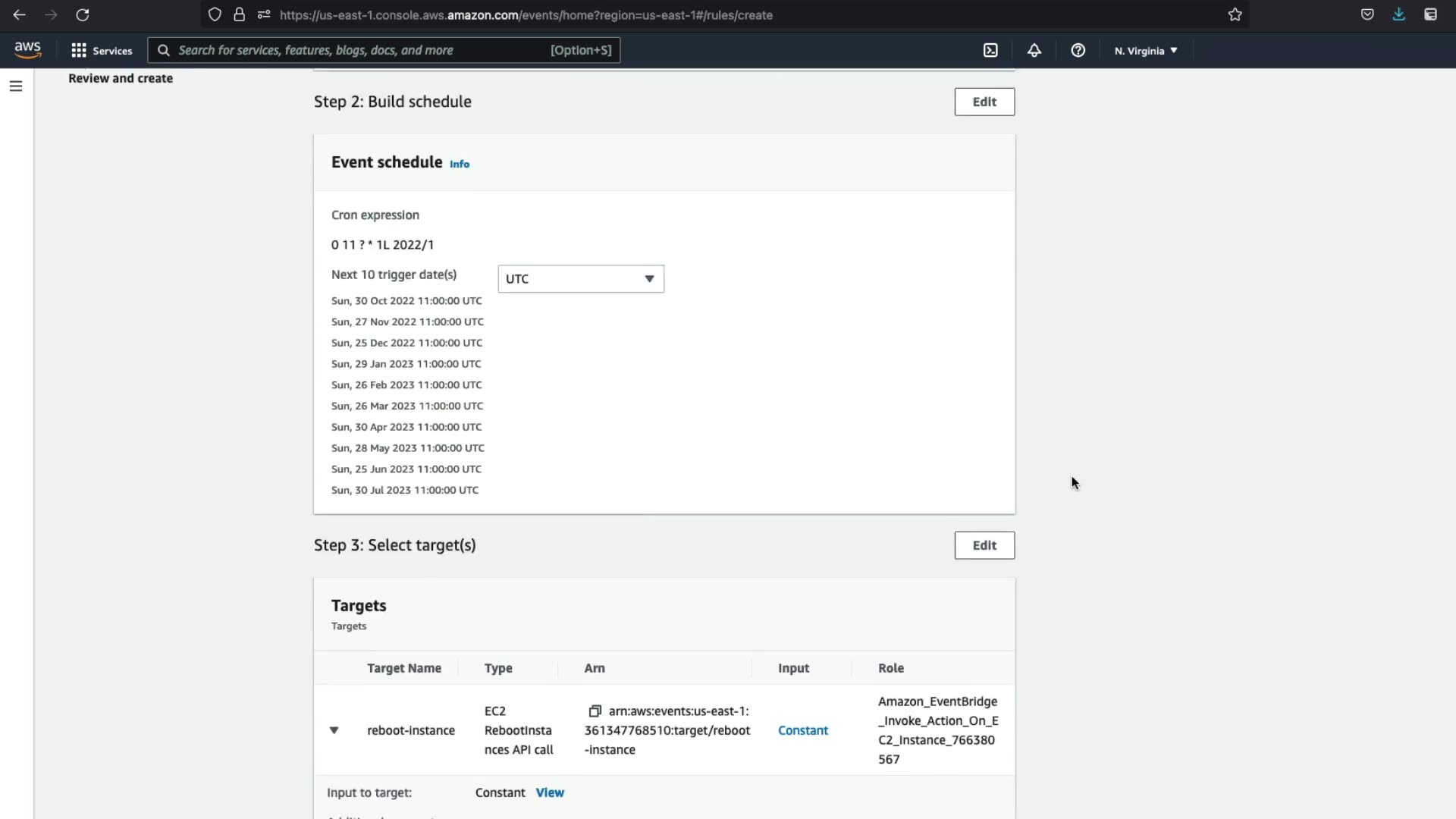This screenshot has height=819, width=1456.
Task: Reload the browser page
Action: pyautogui.click(x=83, y=14)
